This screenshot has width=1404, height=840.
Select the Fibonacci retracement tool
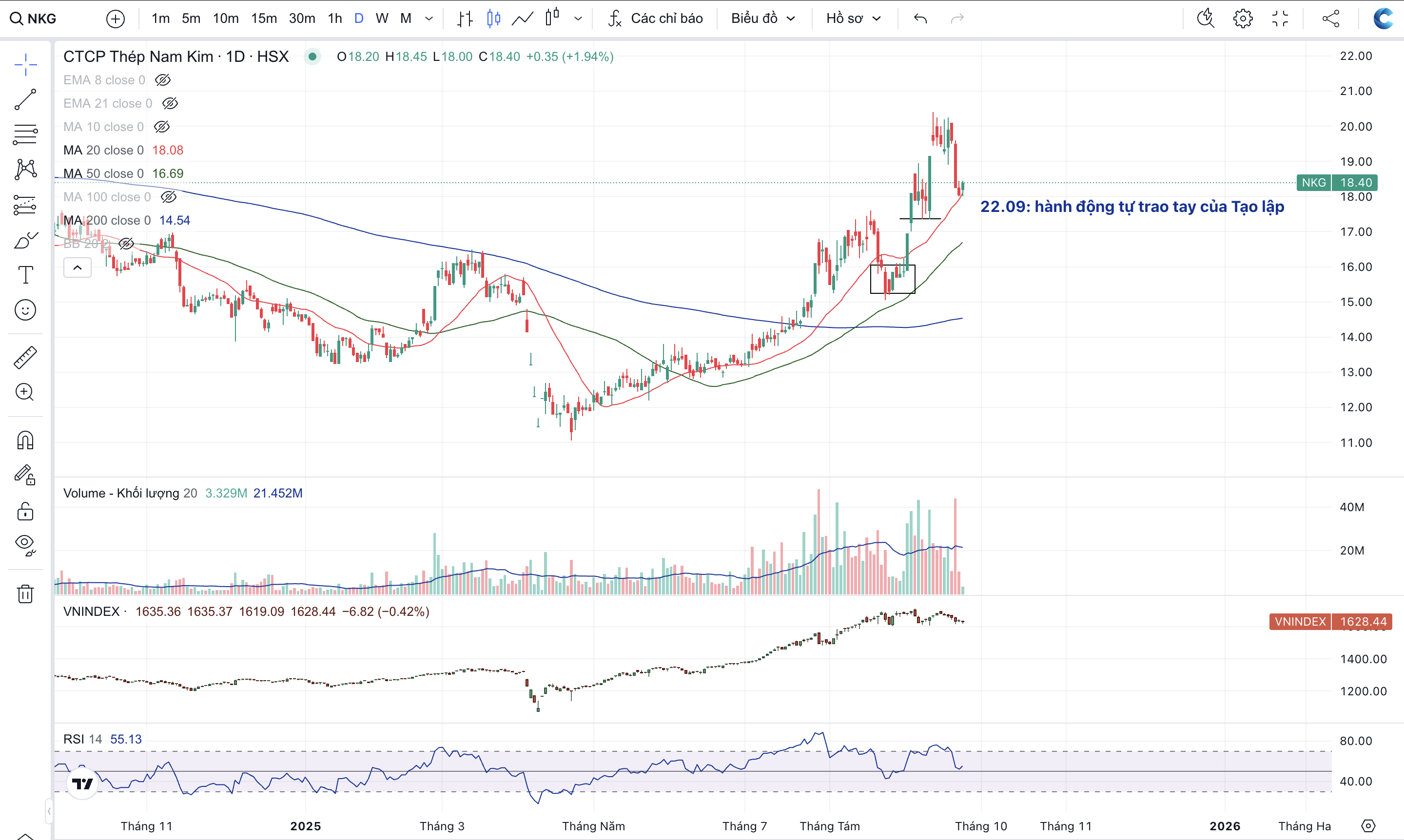pyautogui.click(x=25, y=134)
